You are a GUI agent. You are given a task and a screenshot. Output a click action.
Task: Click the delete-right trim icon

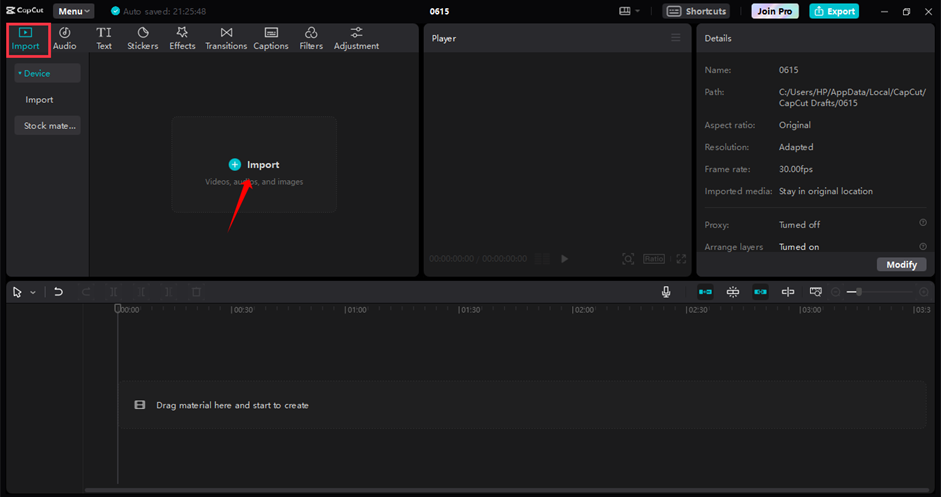(169, 292)
